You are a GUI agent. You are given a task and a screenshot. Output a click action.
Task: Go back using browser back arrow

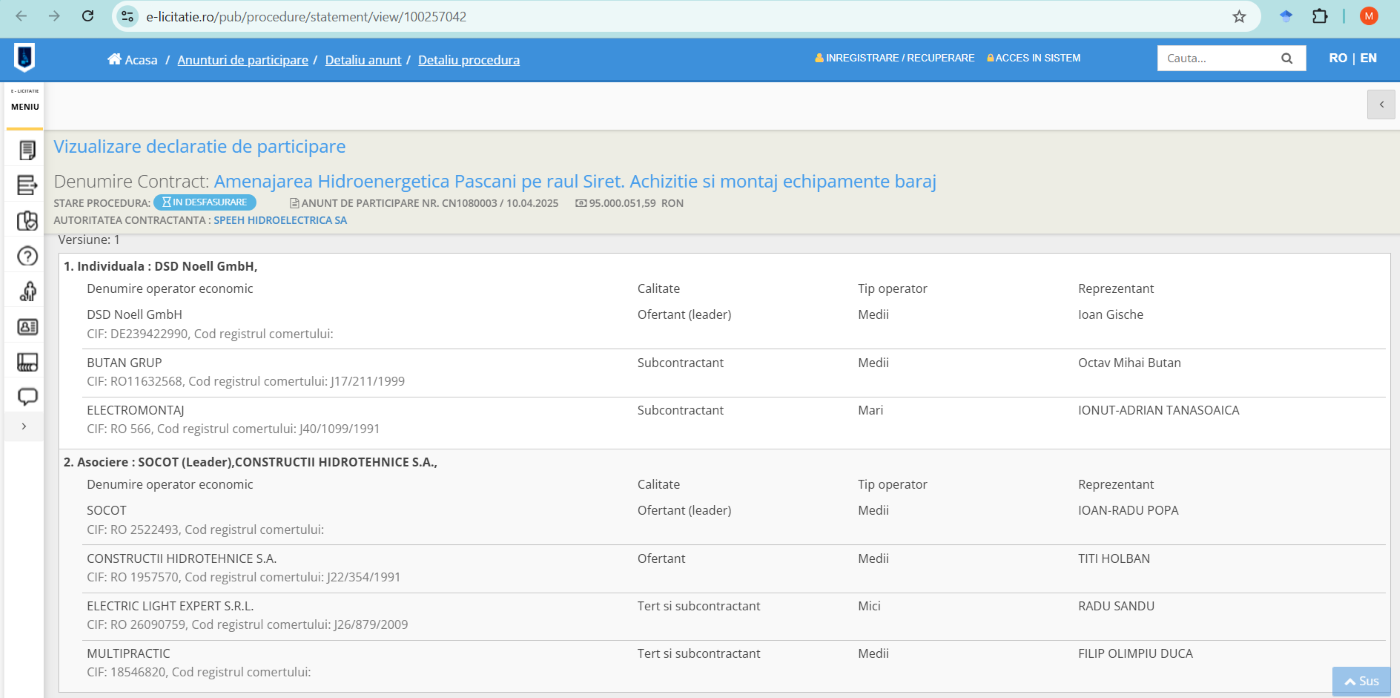coord(21,16)
